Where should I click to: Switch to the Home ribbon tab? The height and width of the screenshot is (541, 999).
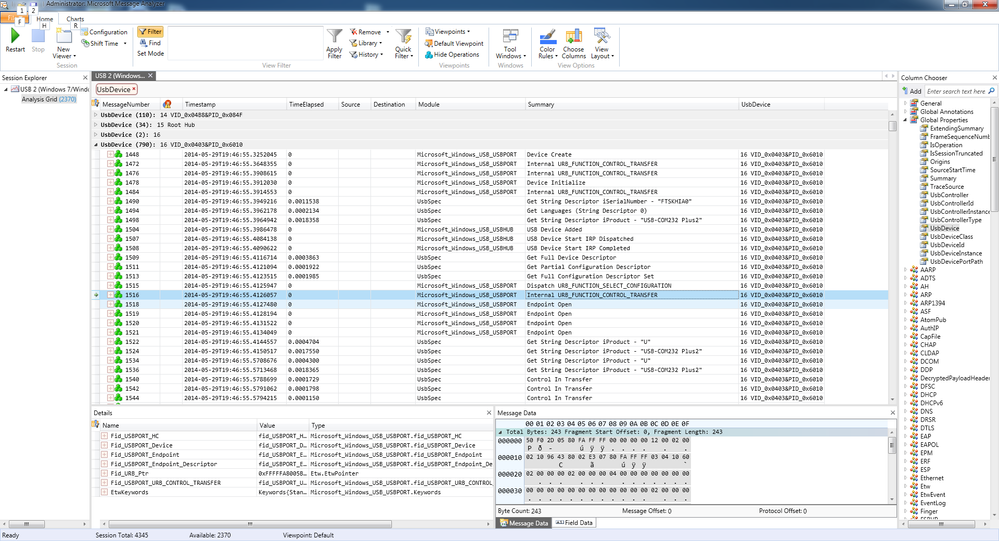(45, 19)
